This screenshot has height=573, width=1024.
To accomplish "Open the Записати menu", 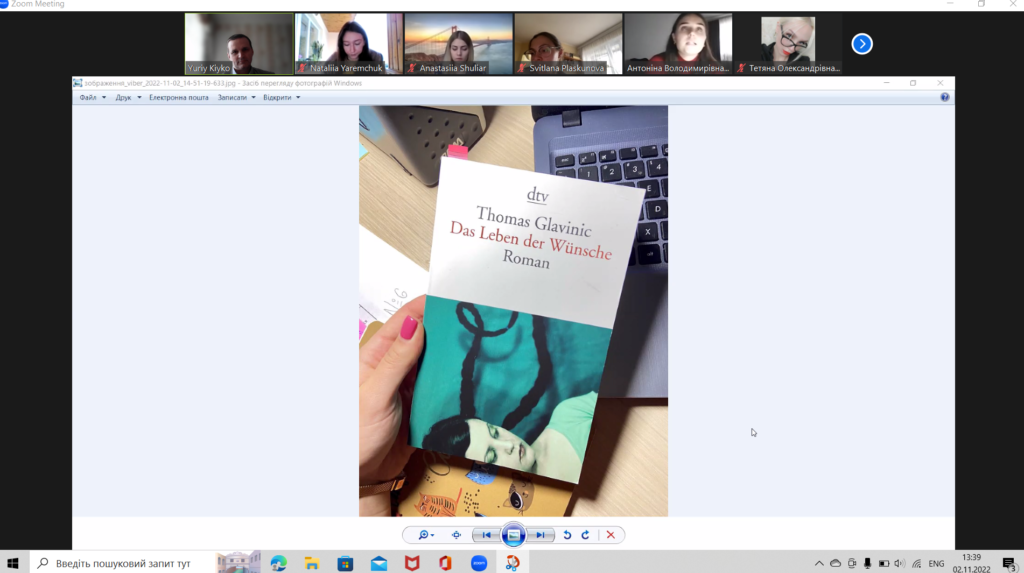I will point(236,97).
